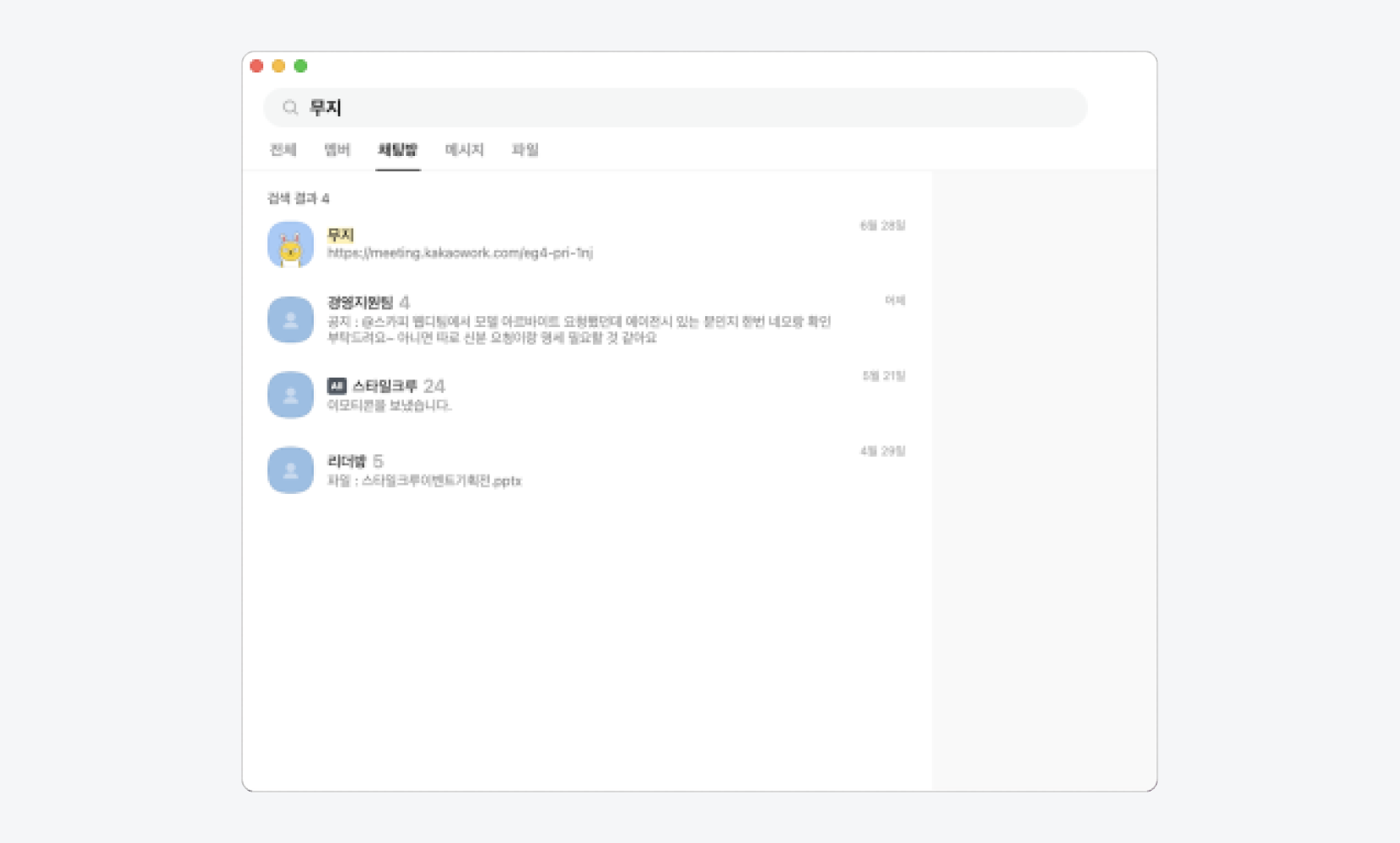
Task: Click the search field containing 무지
Action: 675,108
